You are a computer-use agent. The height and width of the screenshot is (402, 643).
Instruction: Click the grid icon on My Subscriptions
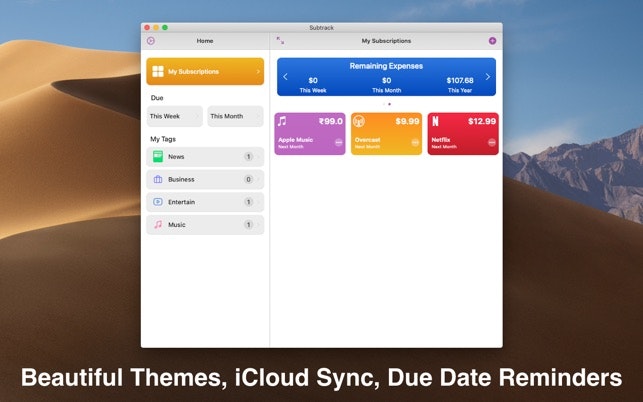158,71
